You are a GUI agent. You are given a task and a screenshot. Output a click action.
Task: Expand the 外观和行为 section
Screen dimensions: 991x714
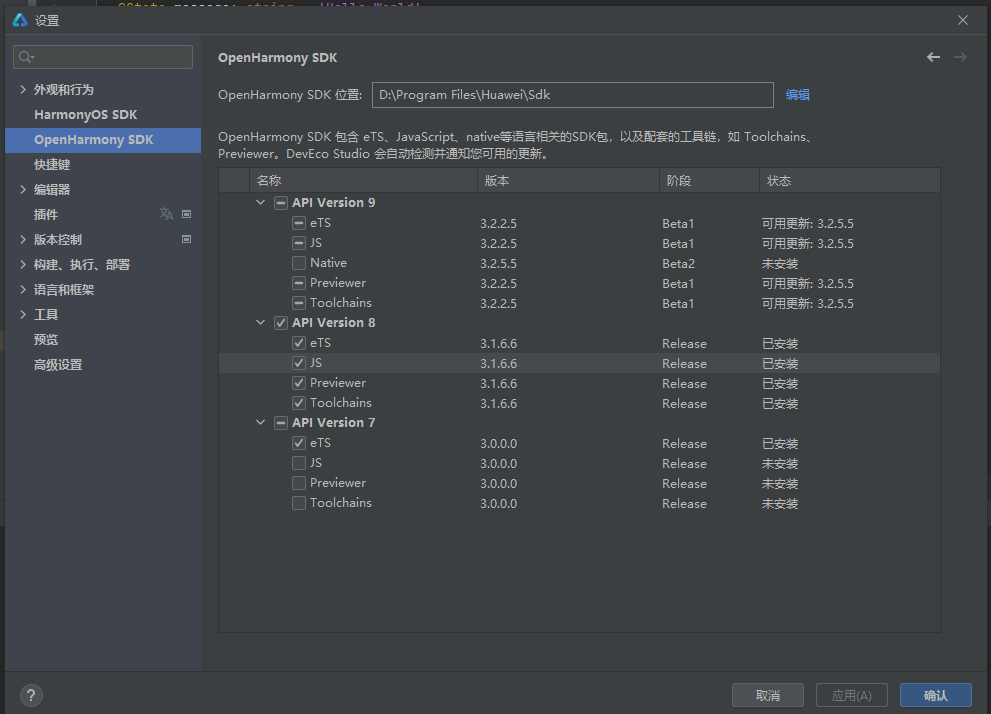click(23, 89)
